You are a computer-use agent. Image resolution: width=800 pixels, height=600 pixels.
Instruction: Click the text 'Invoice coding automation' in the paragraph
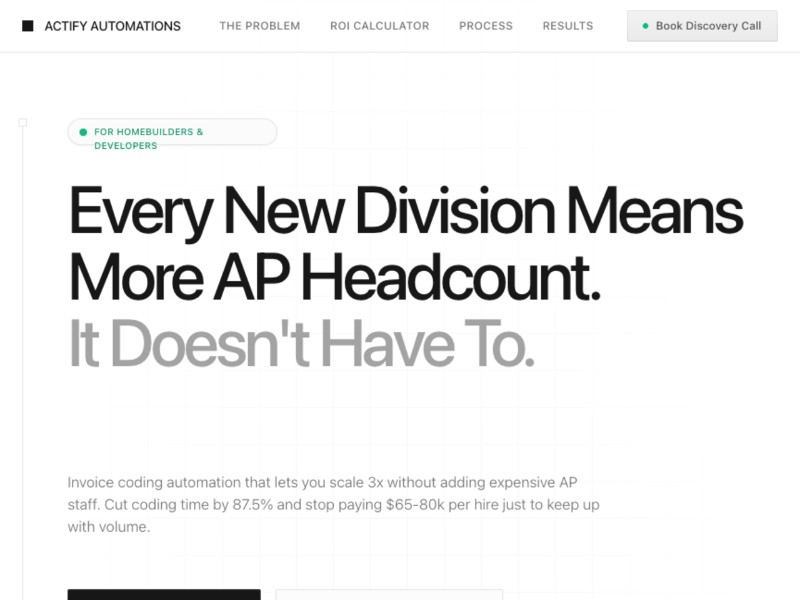148,481
